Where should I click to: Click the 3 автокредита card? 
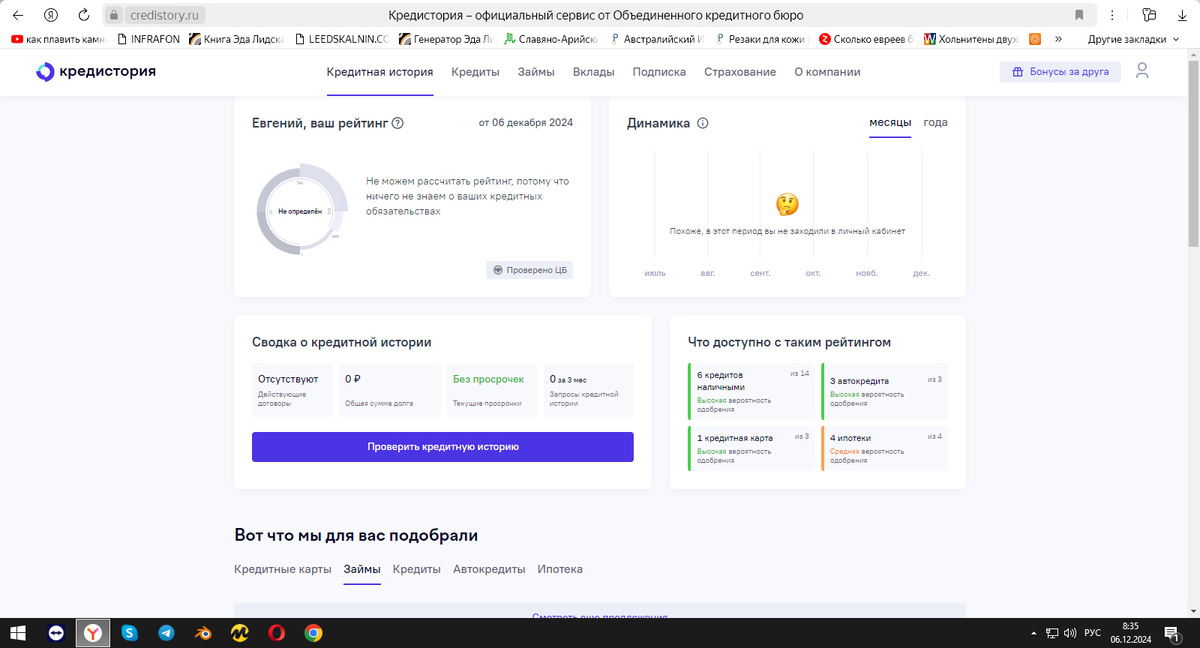pos(884,391)
